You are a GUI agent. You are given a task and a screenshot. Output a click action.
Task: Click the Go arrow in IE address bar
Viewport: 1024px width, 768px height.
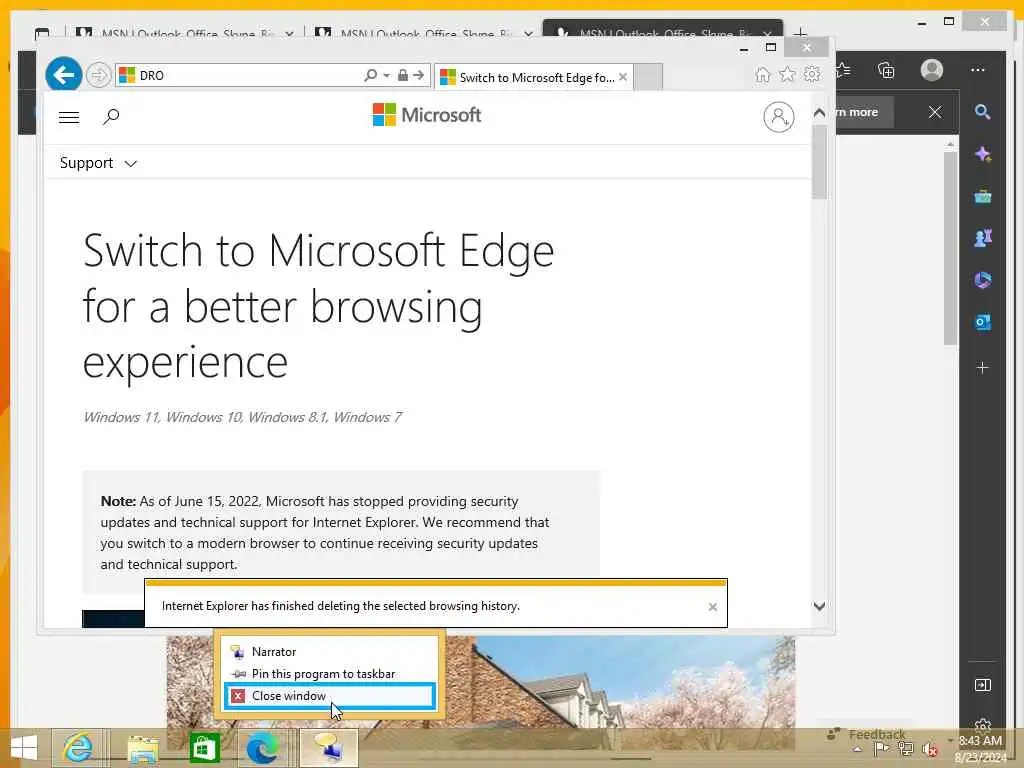pyautogui.click(x=419, y=75)
